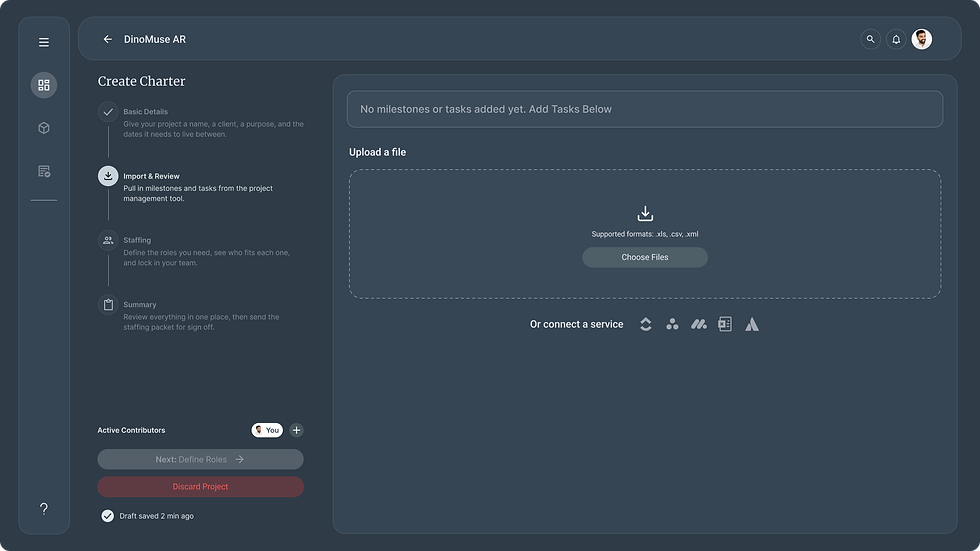Select the Basic Details checkmark step icon
The width and height of the screenshot is (980, 551).
click(x=108, y=112)
